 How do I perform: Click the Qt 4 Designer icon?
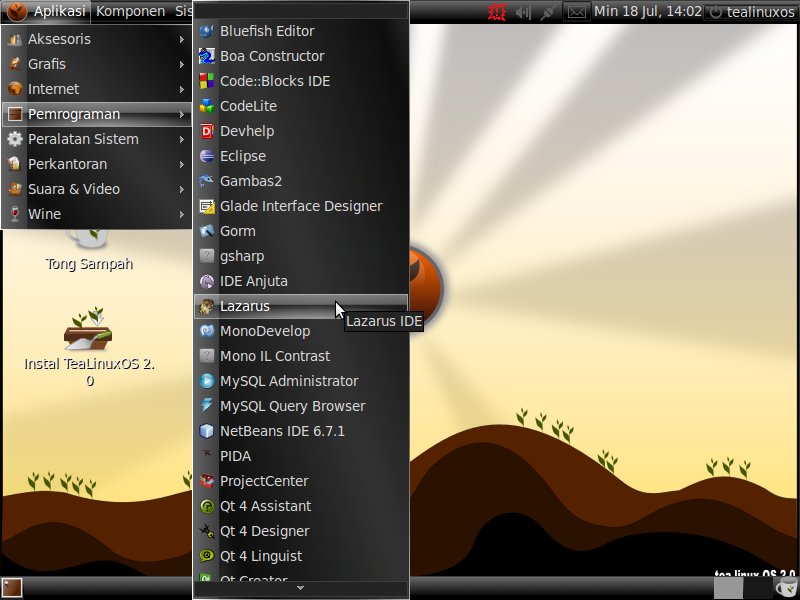coord(207,531)
